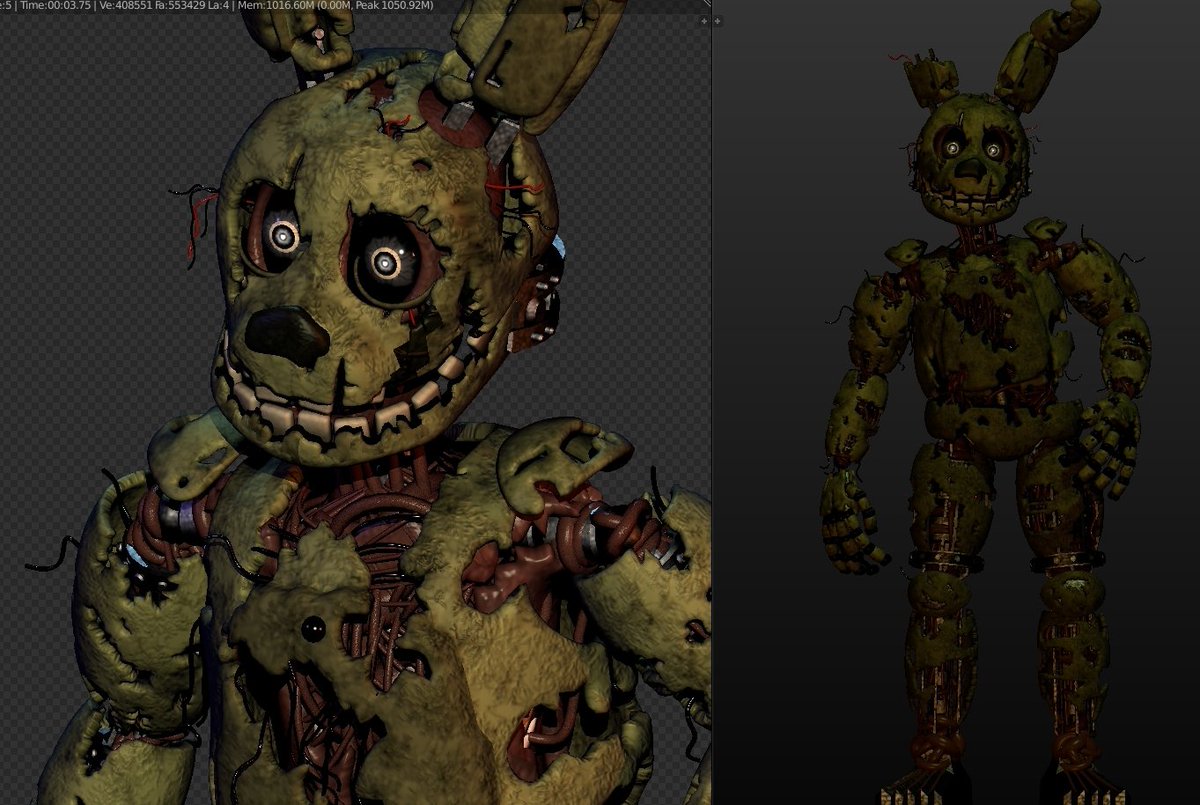Click the render time 'Time:00:03.75' readout
This screenshot has height=805, width=1200.
pos(55,6)
